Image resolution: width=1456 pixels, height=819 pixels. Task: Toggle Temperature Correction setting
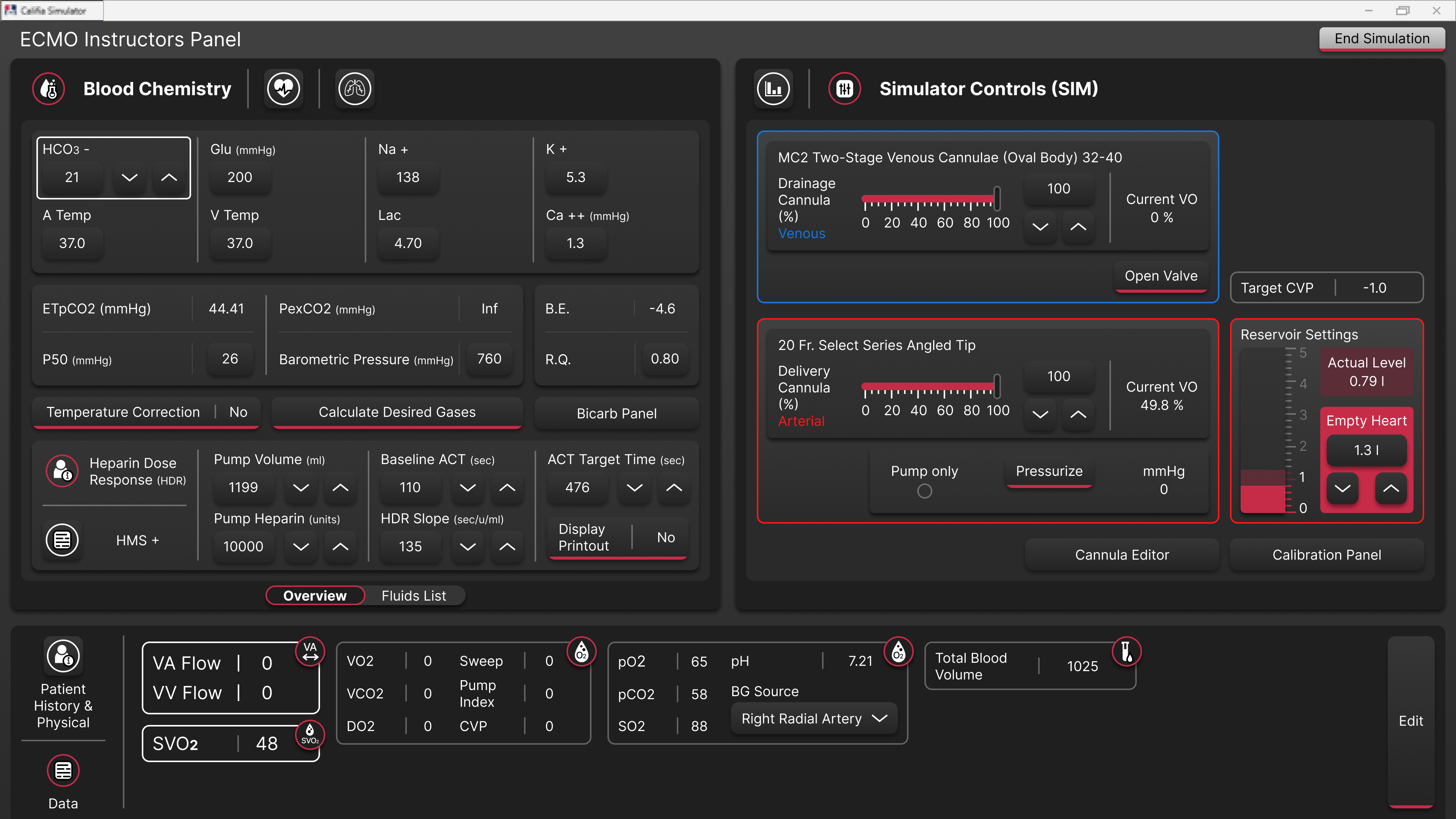coord(146,412)
